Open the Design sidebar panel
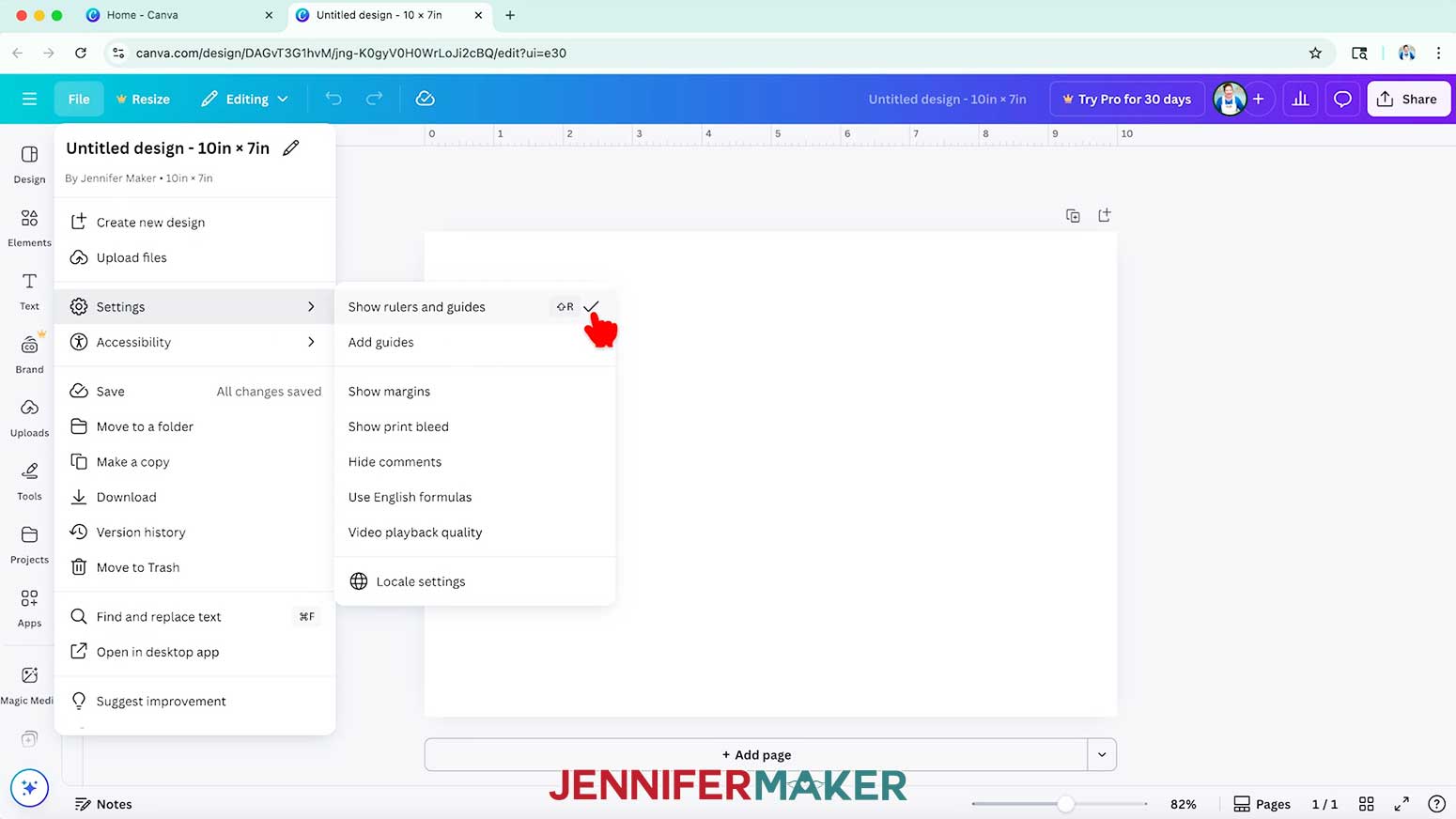1456x819 pixels. [29, 164]
